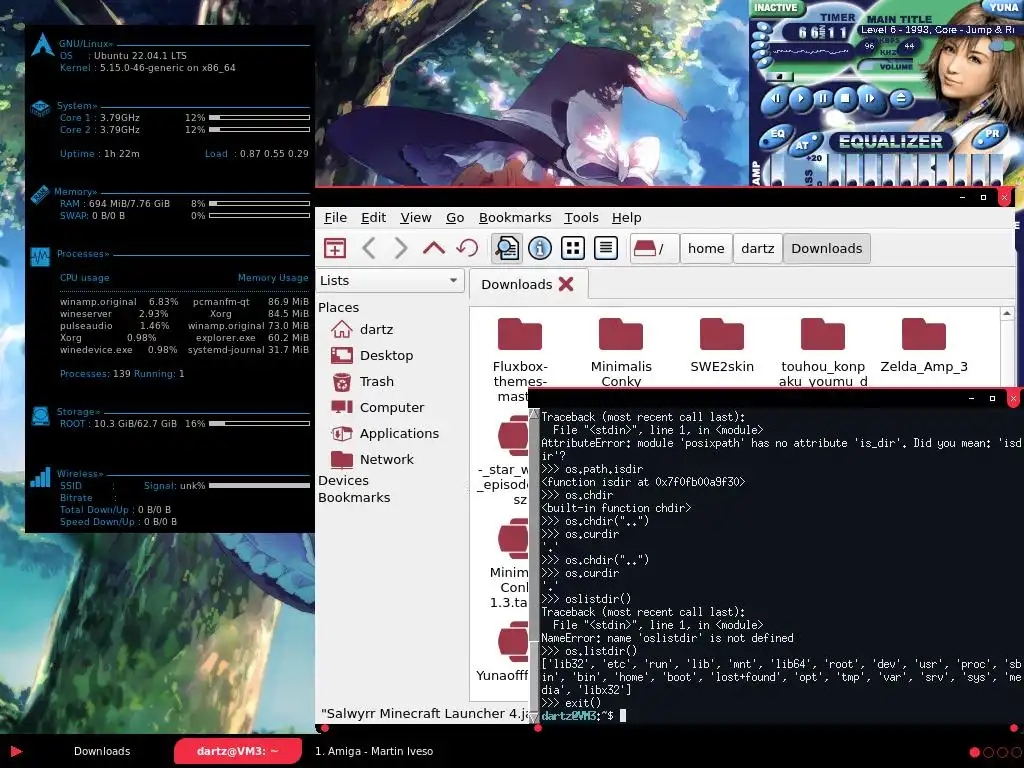The width and height of the screenshot is (1024, 768).
Task: Click the home path button
Action: pyautogui.click(x=706, y=248)
